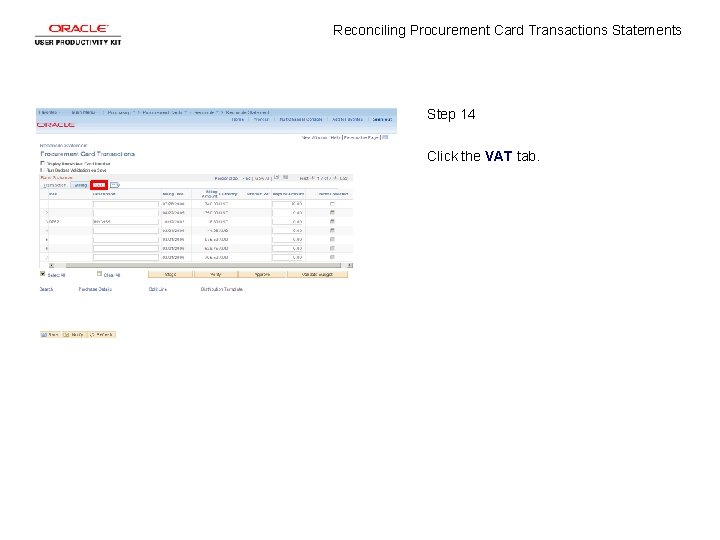Click the Sign out link
Image resolution: width=720 pixels, height=540 pixels.
tap(382, 119)
